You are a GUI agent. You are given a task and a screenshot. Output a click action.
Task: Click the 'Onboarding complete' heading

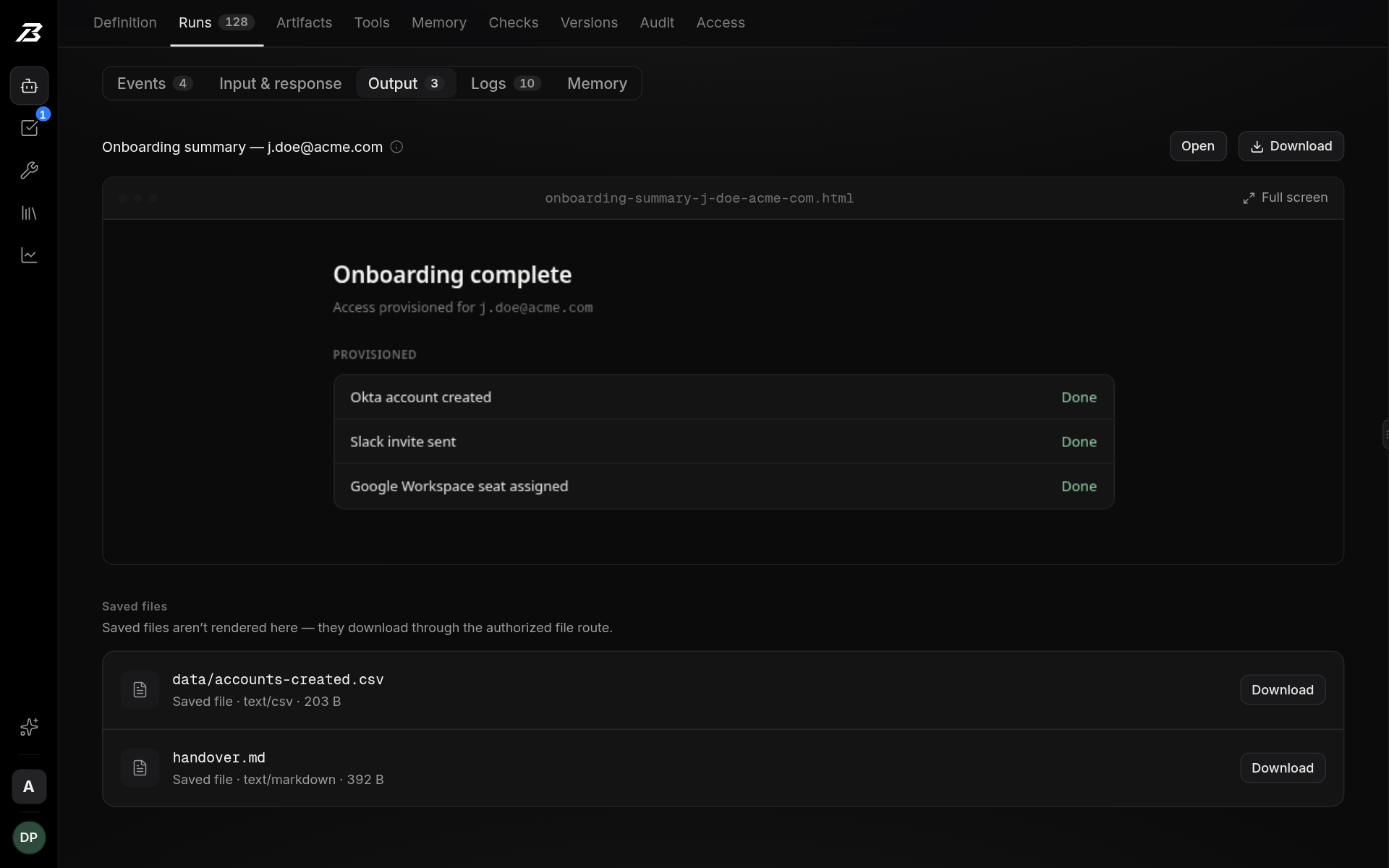[x=452, y=275]
